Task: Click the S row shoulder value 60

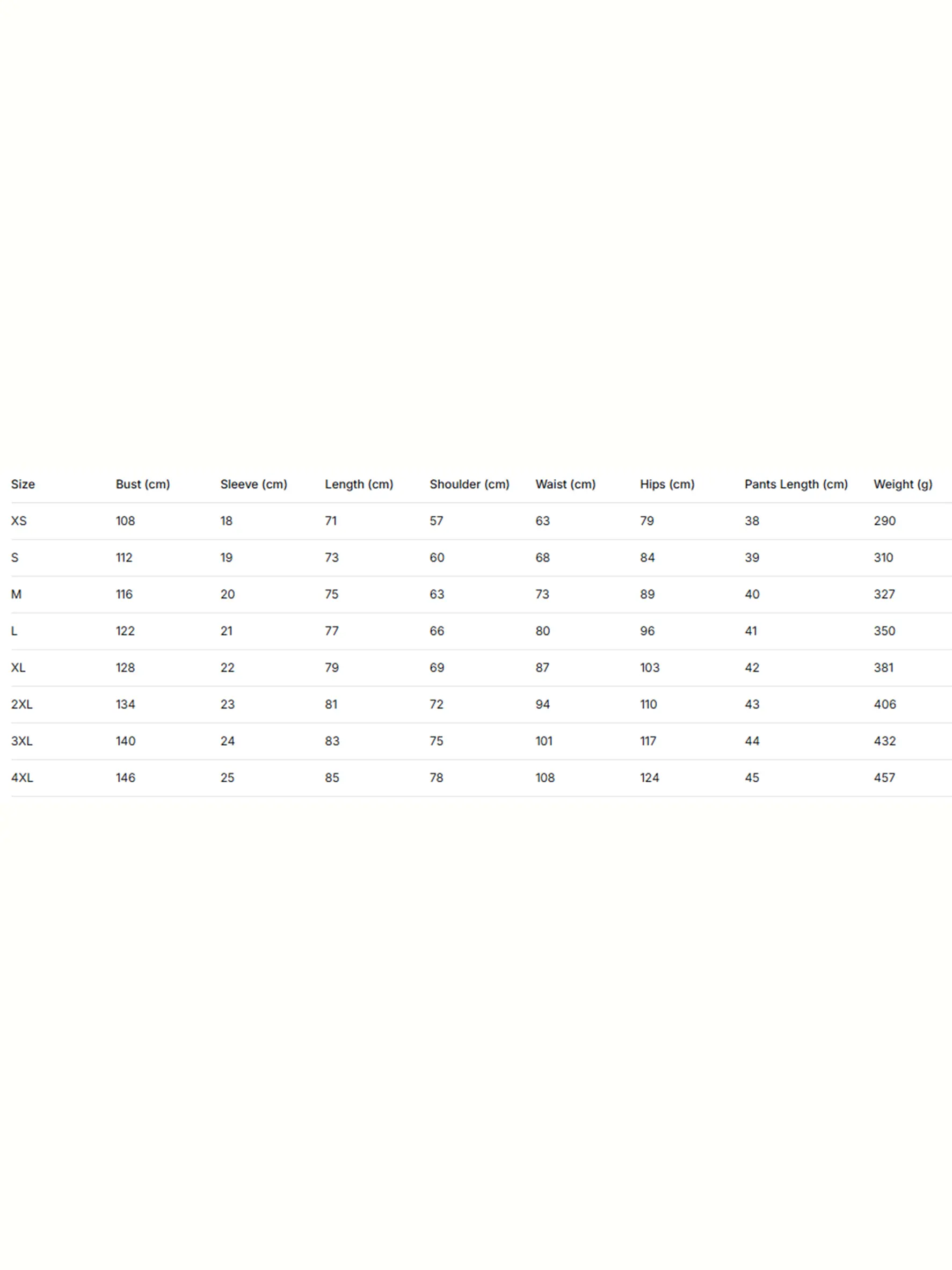Action: pyautogui.click(x=437, y=558)
